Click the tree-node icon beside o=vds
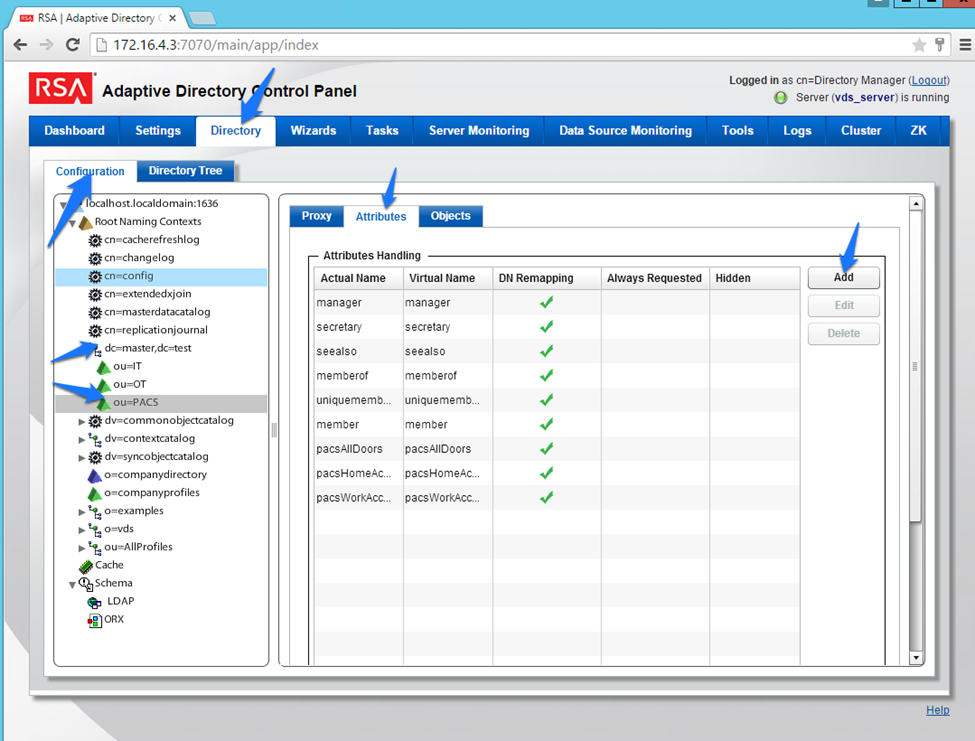The image size is (975, 741). click(95, 529)
